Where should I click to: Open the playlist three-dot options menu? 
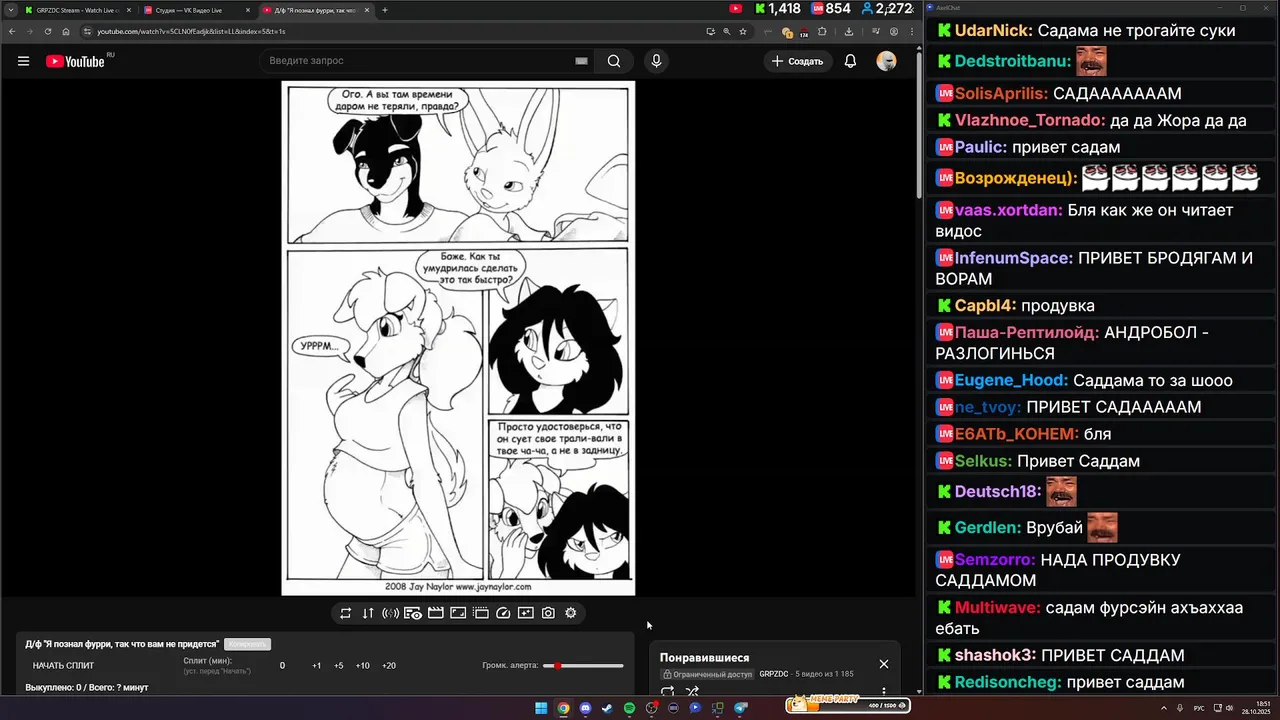pos(884,691)
